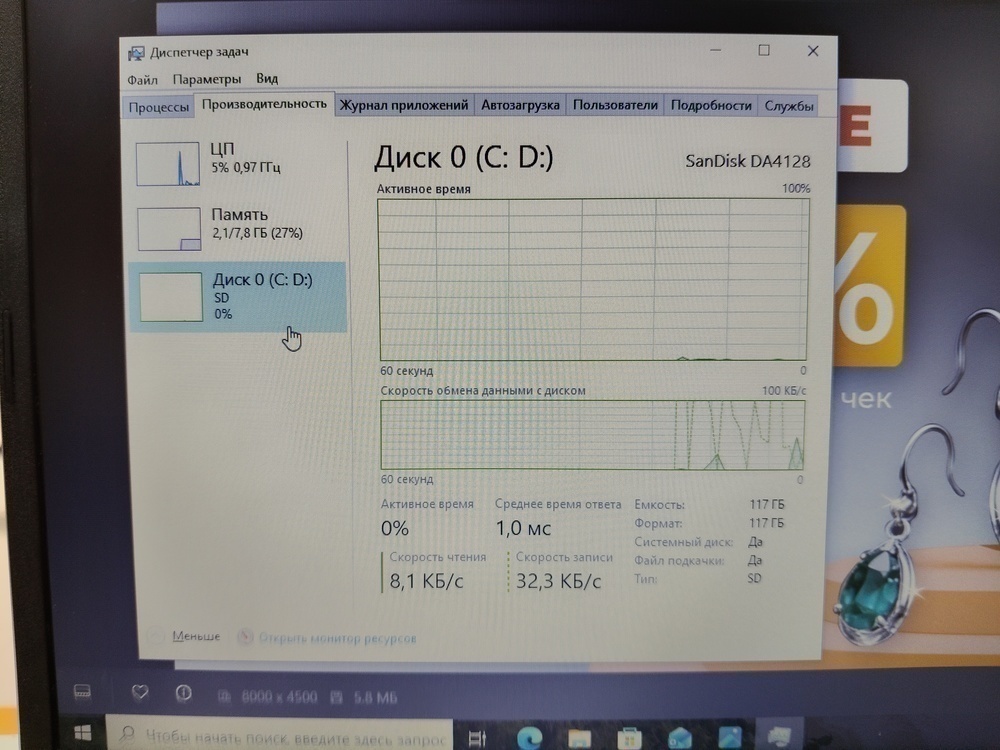Go to the Службы tab
1000x750 pixels.
click(789, 106)
